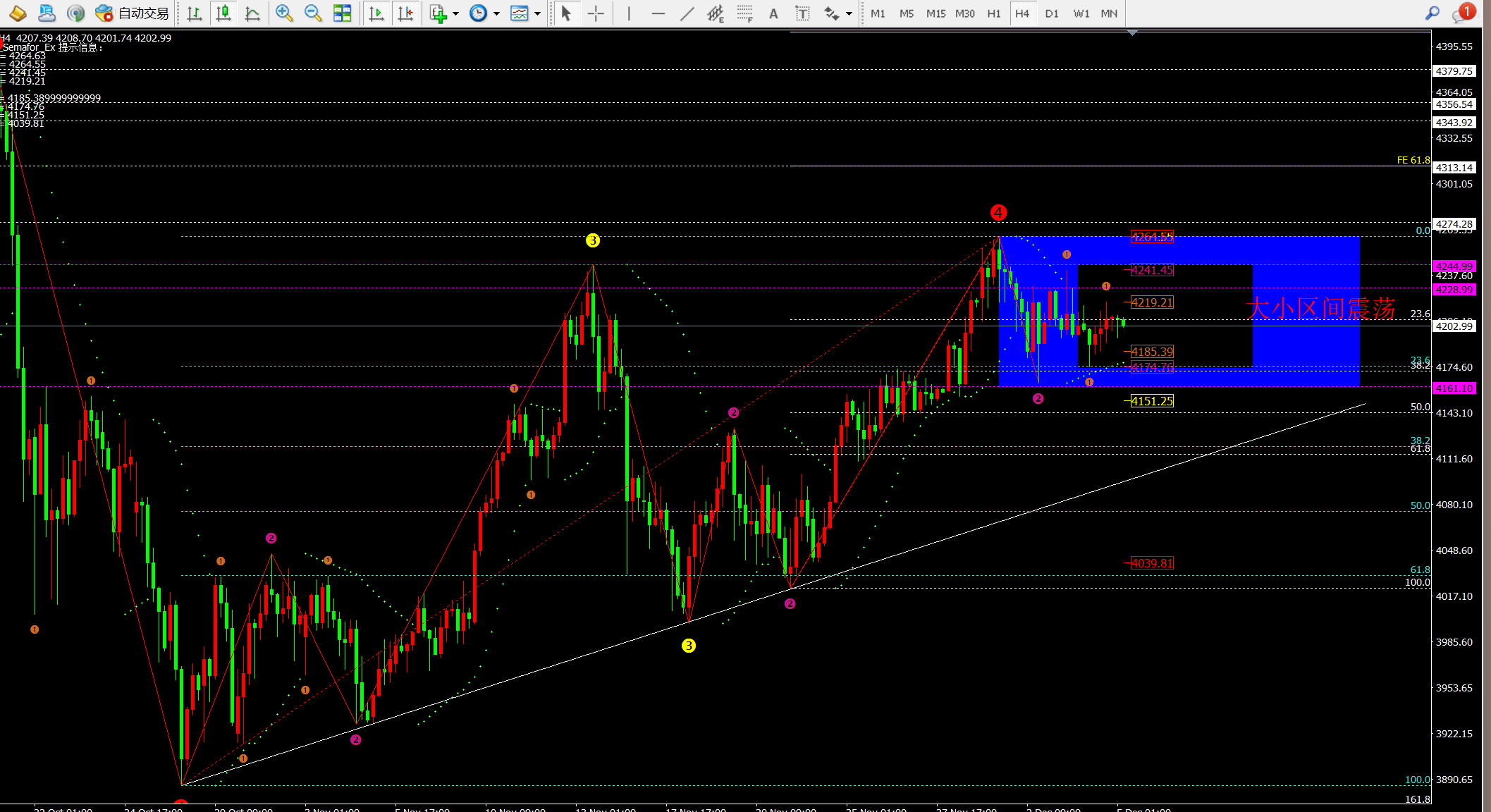Toggle the auto scroll button
Screen dimensions: 1491x812
pos(376,13)
